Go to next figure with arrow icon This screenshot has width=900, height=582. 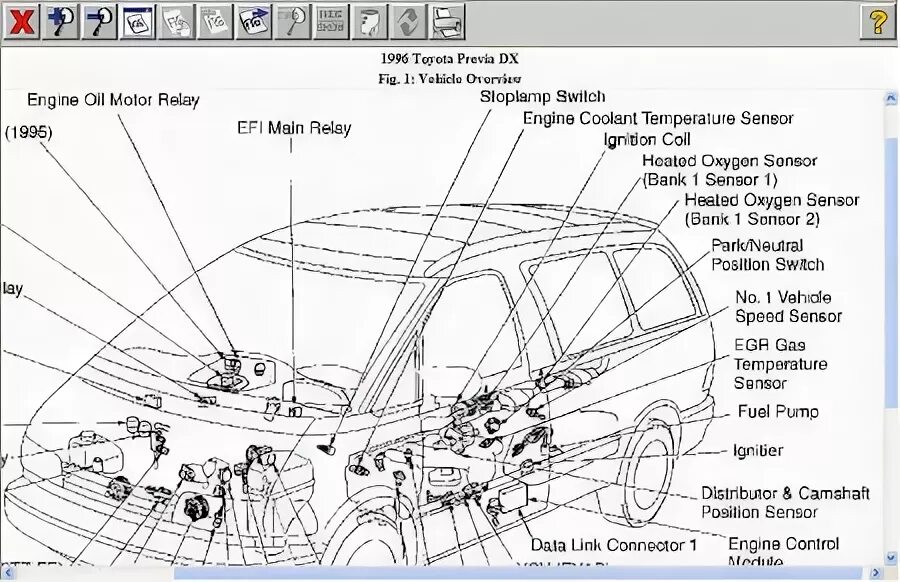tap(254, 22)
